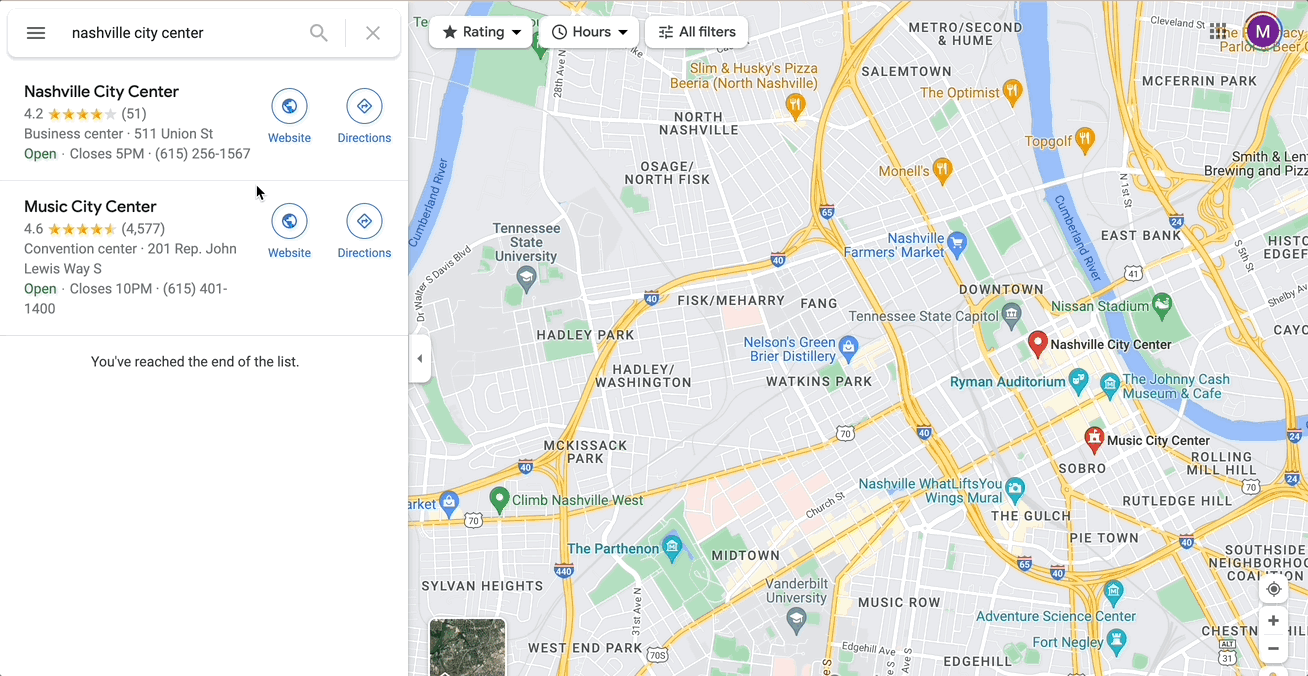
Task: Select Topgolf restaurant pin
Action: click(1085, 139)
